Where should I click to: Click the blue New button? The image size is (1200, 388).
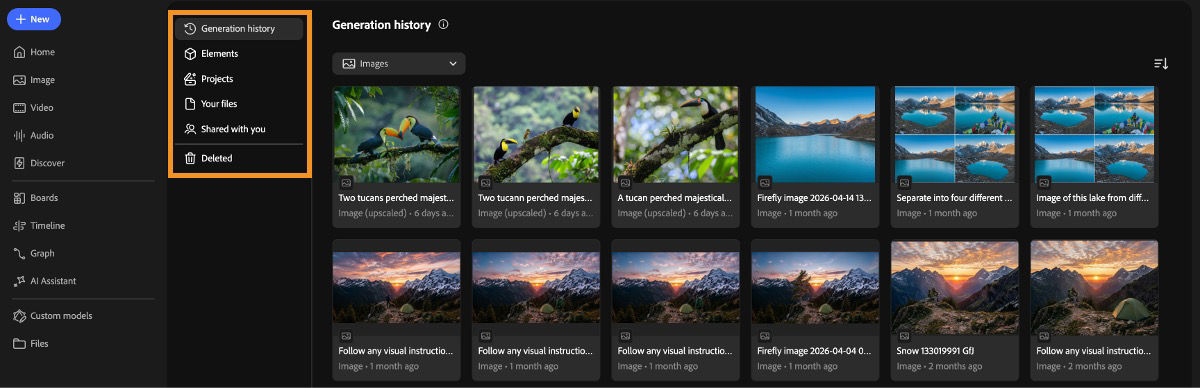pos(33,19)
